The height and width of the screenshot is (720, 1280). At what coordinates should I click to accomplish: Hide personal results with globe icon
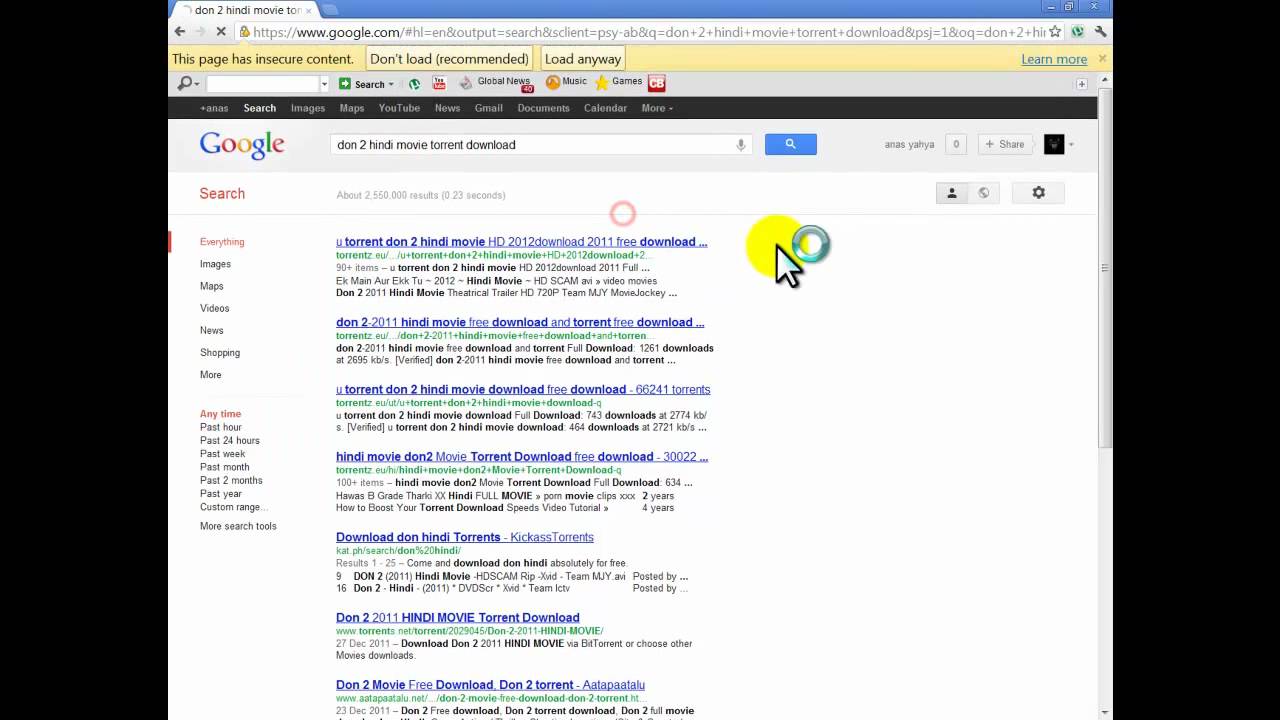tap(984, 193)
